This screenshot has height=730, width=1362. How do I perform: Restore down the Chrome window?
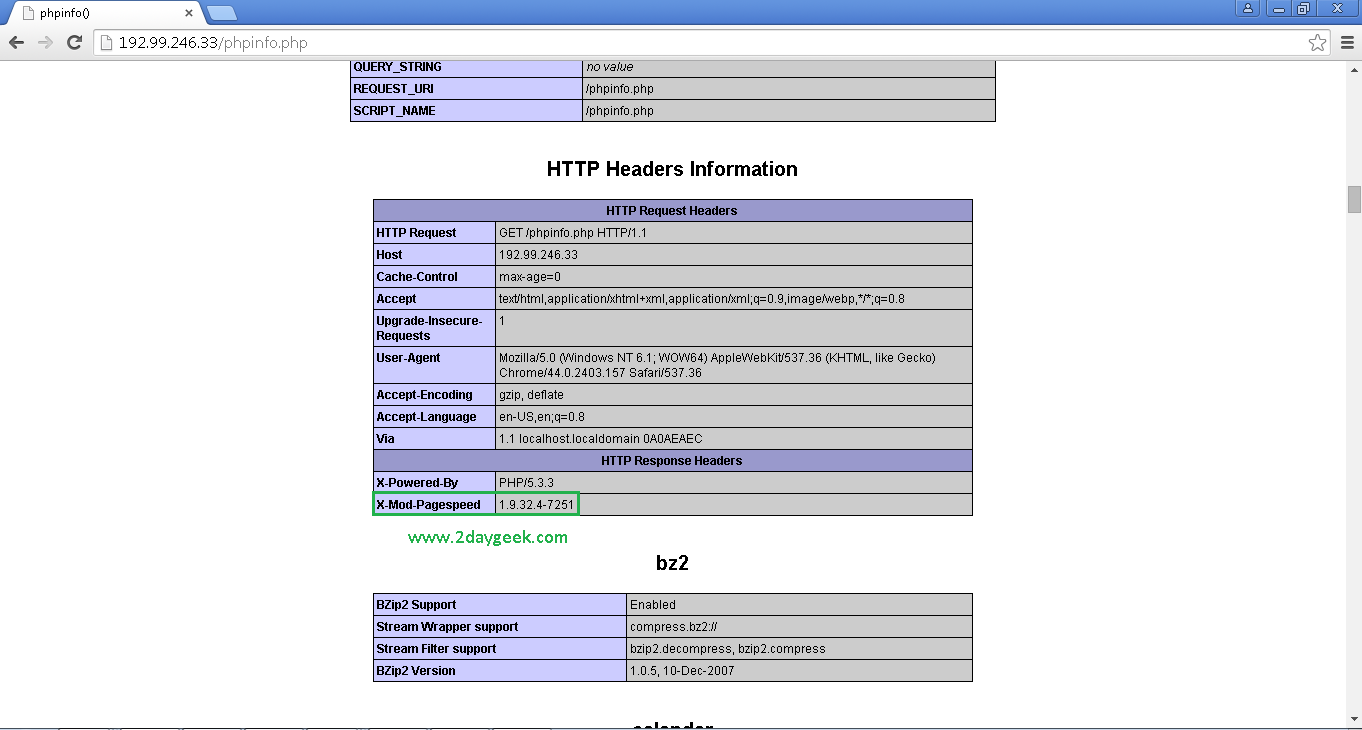(x=1304, y=8)
